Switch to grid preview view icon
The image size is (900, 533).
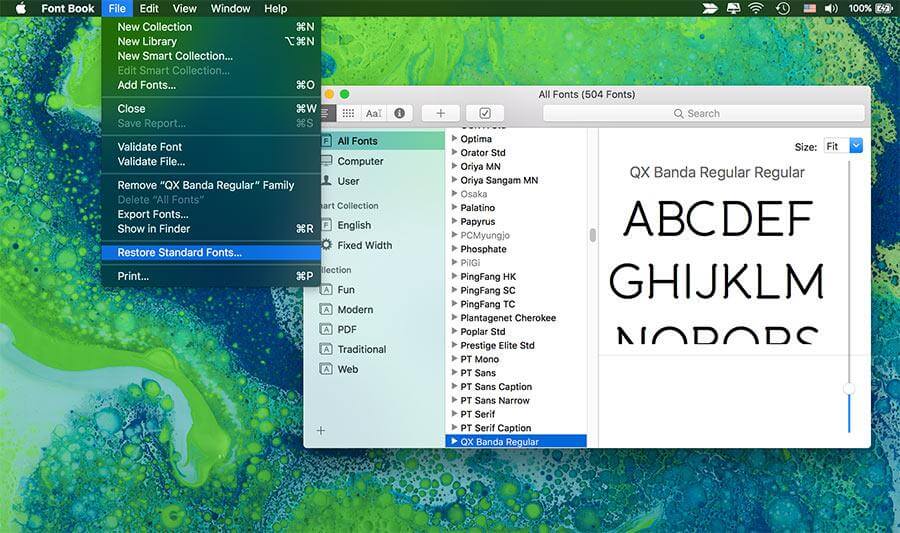coord(348,113)
